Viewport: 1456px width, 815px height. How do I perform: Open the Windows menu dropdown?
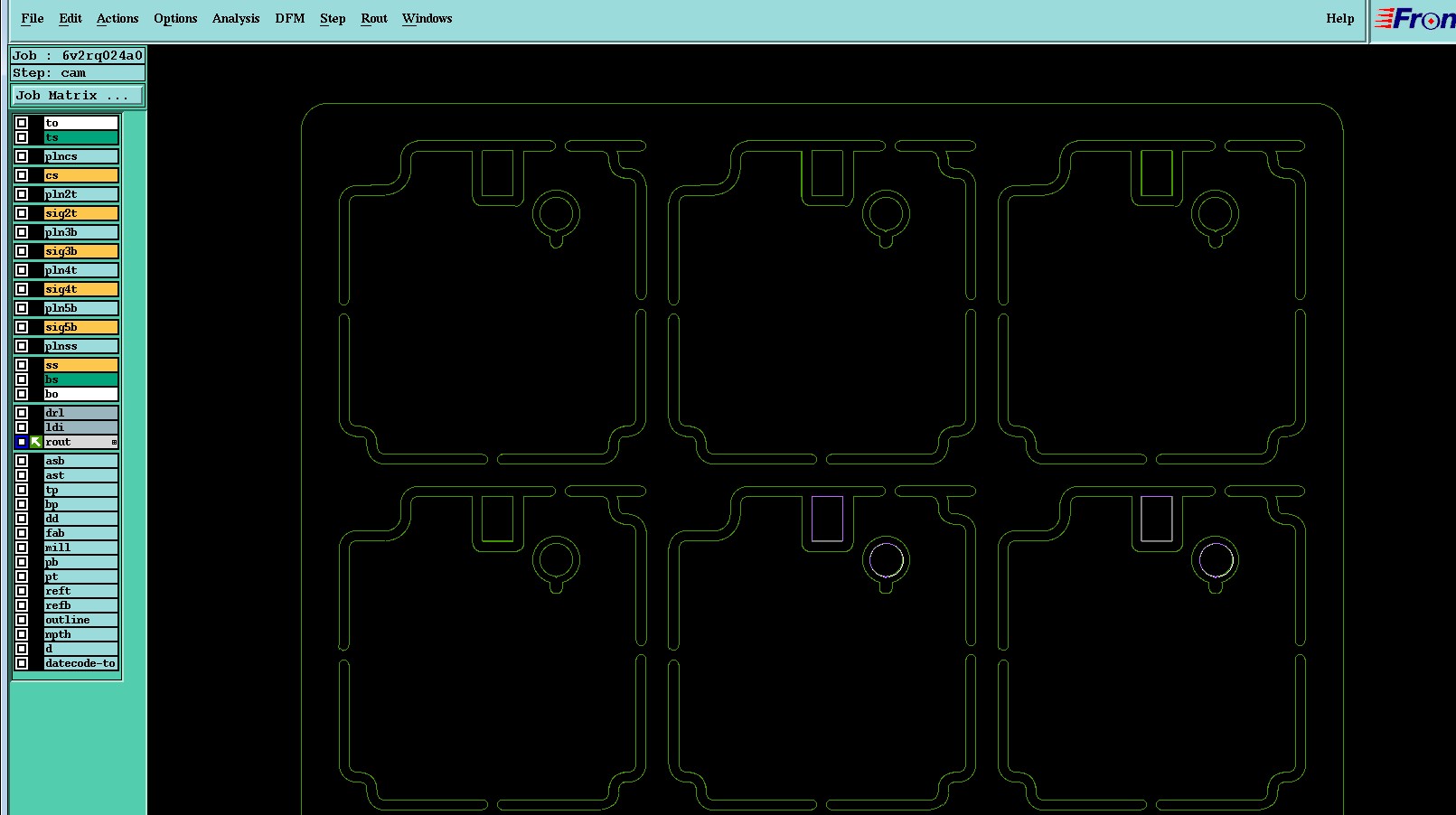pos(427,18)
